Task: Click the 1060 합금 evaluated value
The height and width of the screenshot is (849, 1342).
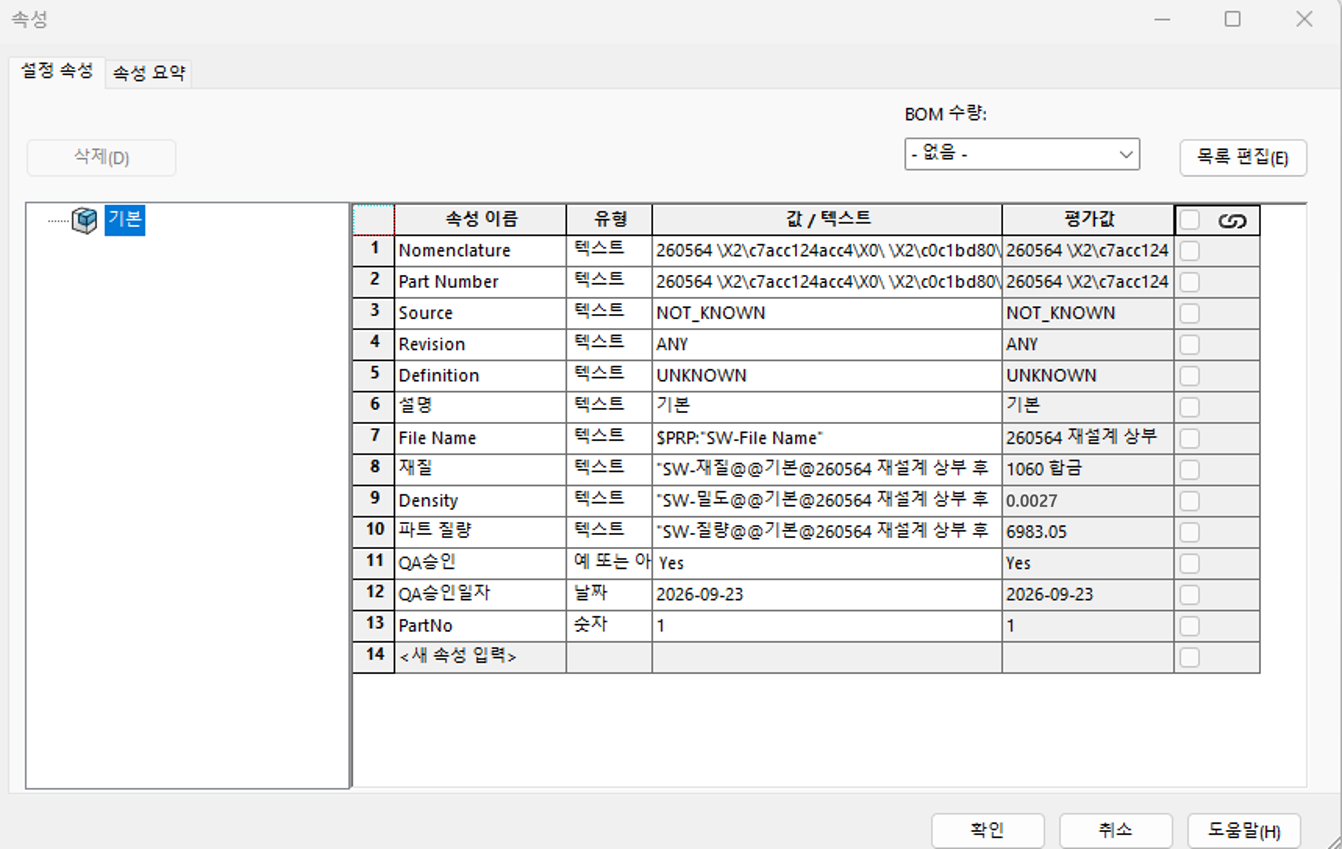Action: [1088, 469]
